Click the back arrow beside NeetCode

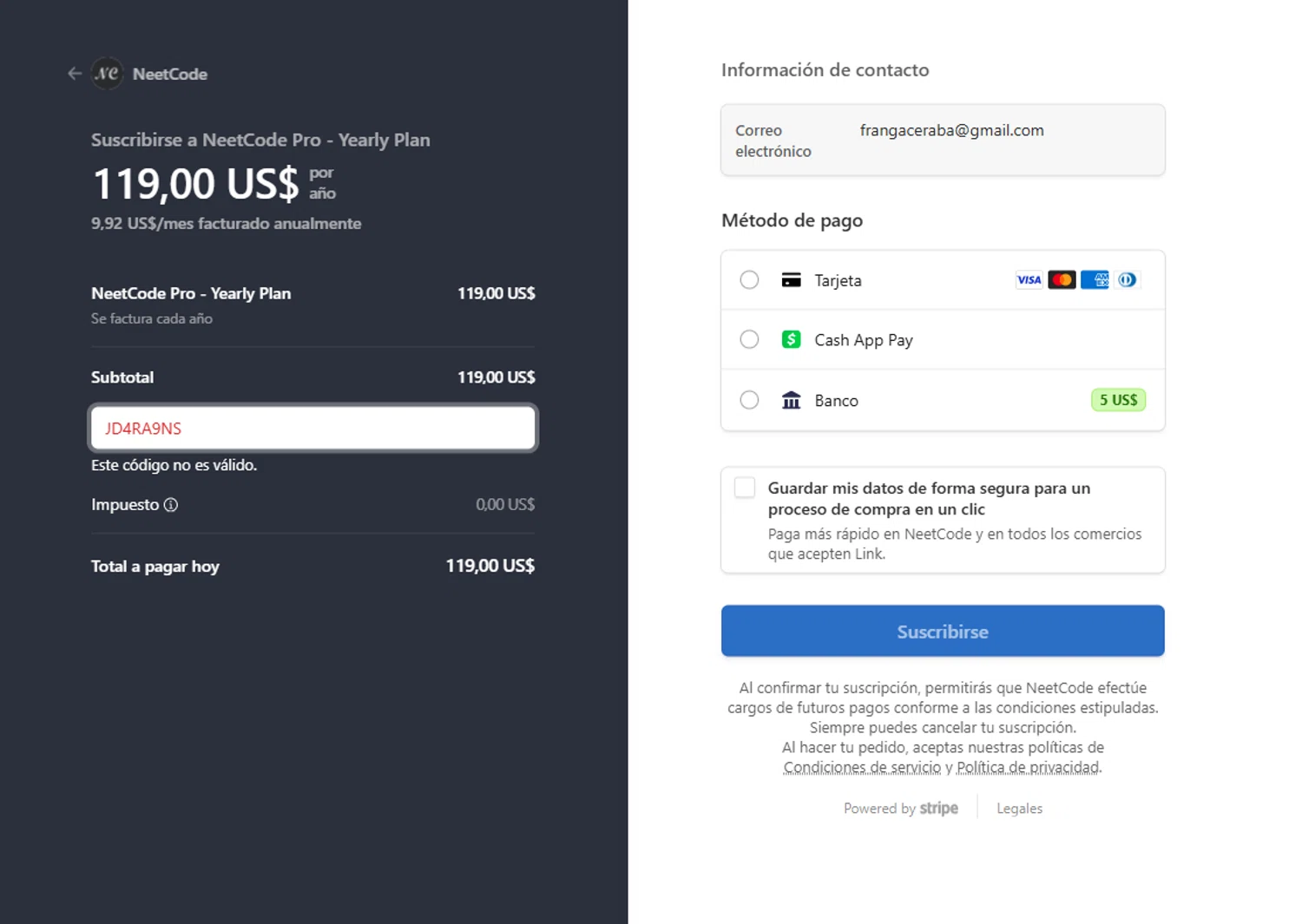(75, 74)
